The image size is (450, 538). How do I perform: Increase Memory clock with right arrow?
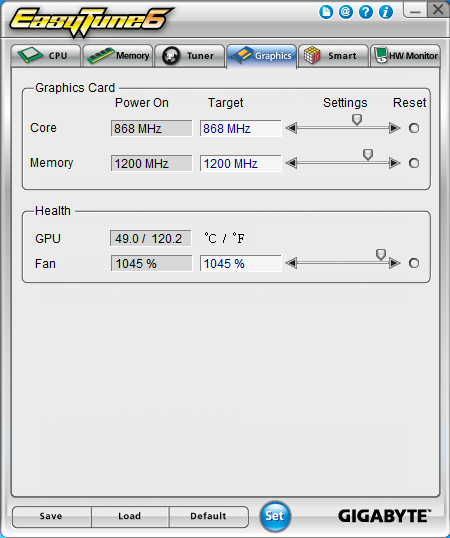tap(395, 163)
